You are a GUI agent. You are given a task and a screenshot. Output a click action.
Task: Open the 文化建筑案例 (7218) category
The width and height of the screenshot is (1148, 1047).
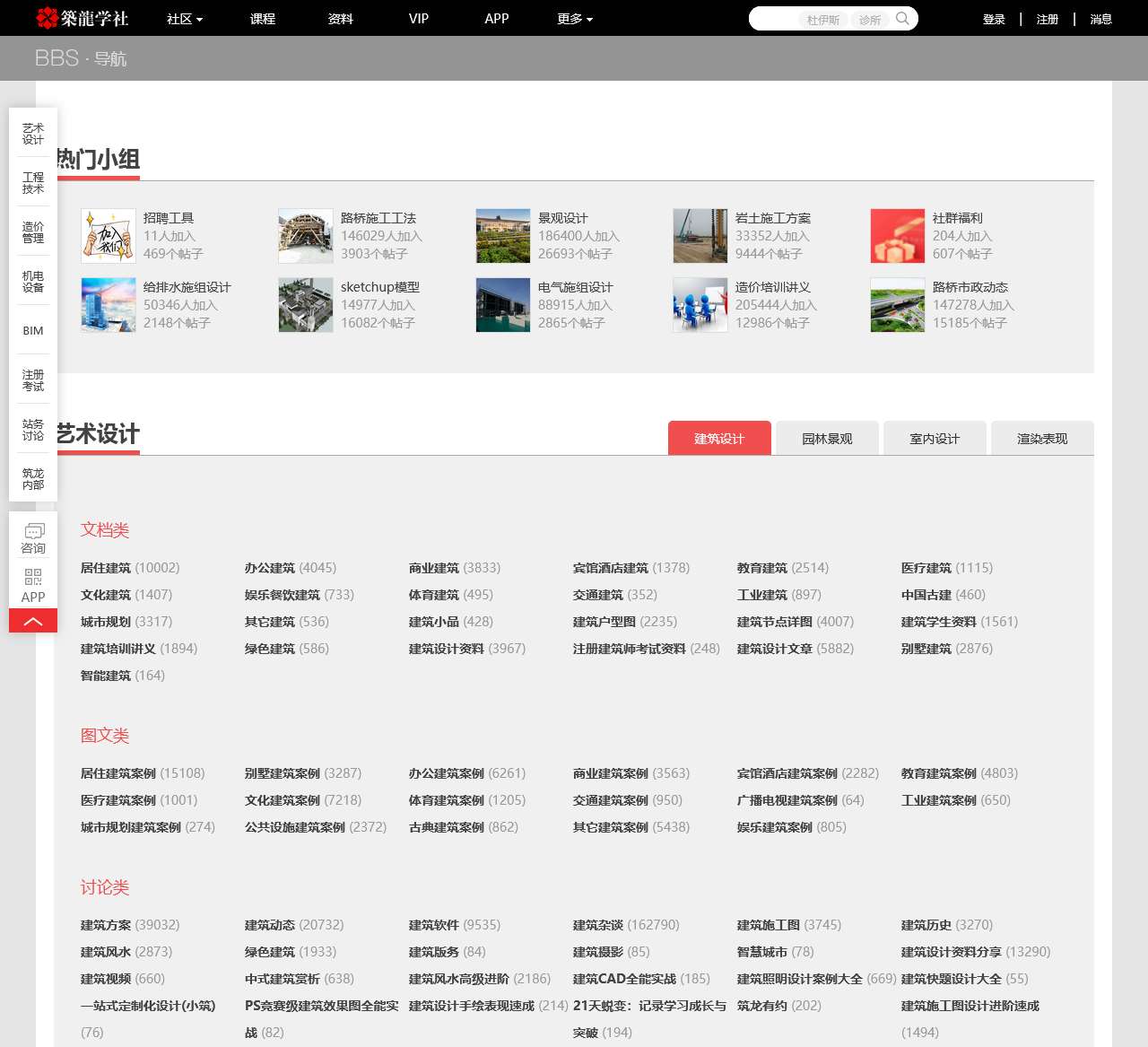pyautogui.click(x=303, y=800)
